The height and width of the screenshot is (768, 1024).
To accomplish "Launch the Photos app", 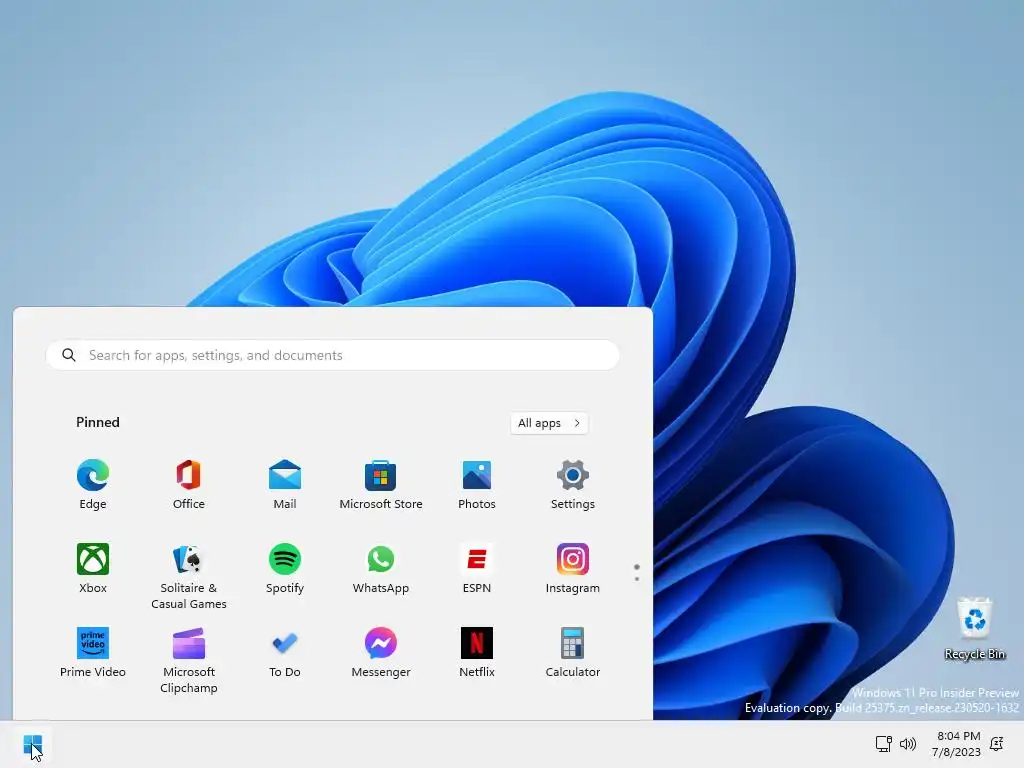I will (477, 485).
